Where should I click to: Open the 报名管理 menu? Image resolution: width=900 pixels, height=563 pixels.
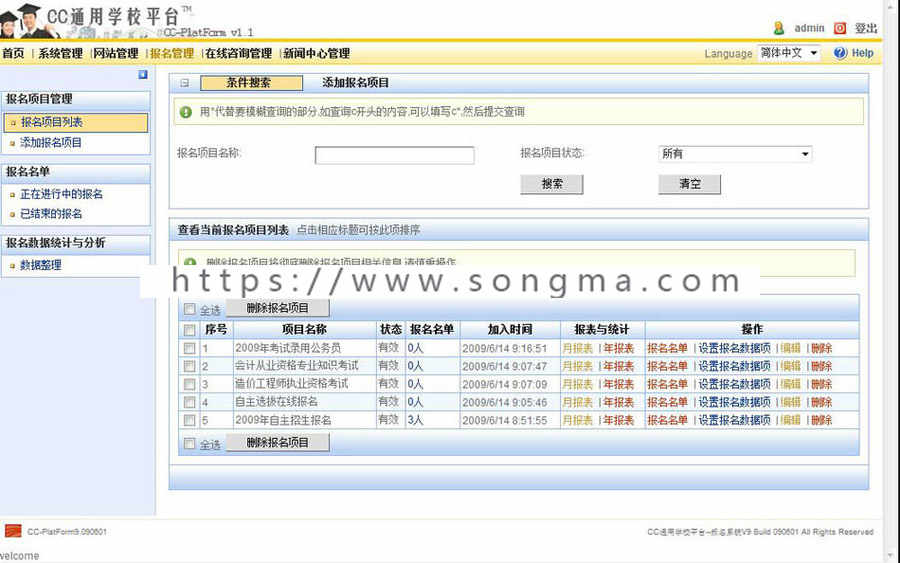click(x=172, y=53)
